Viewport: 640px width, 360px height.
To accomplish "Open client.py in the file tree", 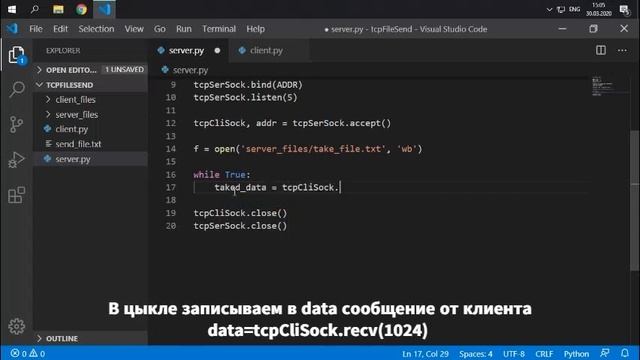I will click(x=91, y=129).
